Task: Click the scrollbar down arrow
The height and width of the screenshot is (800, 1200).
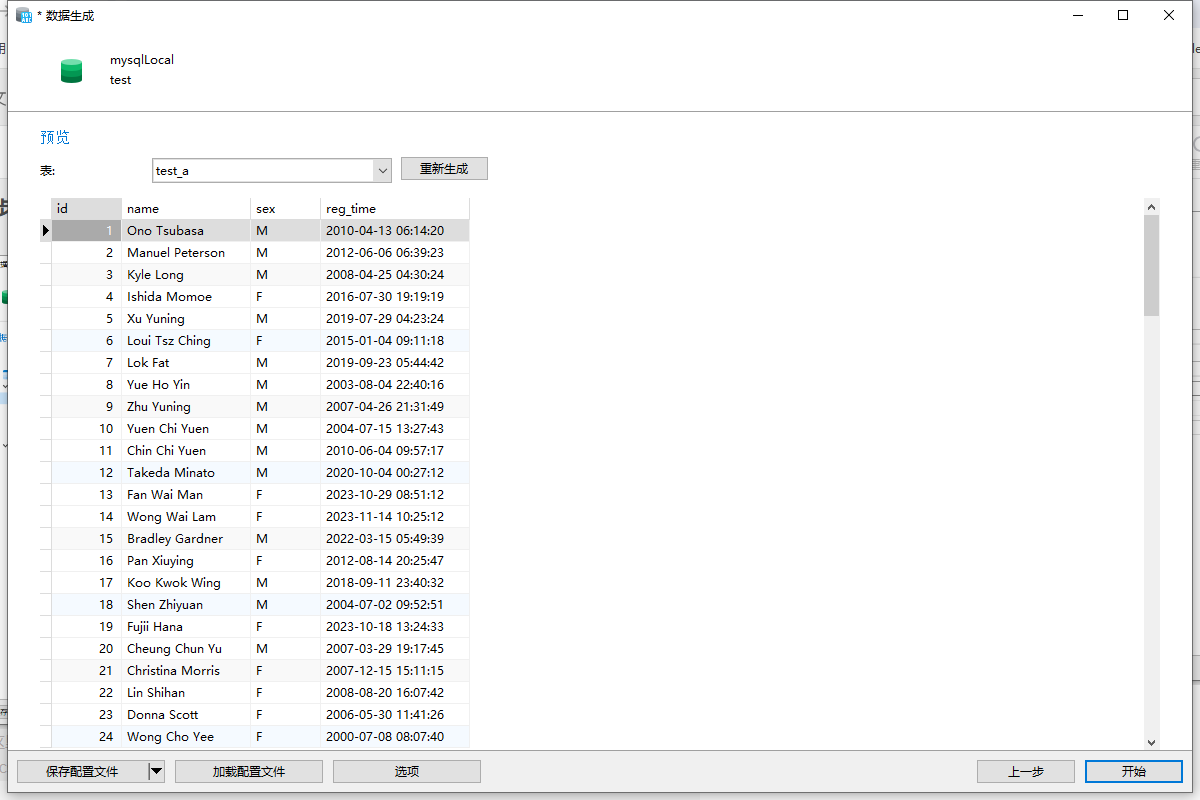Action: [x=1151, y=742]
